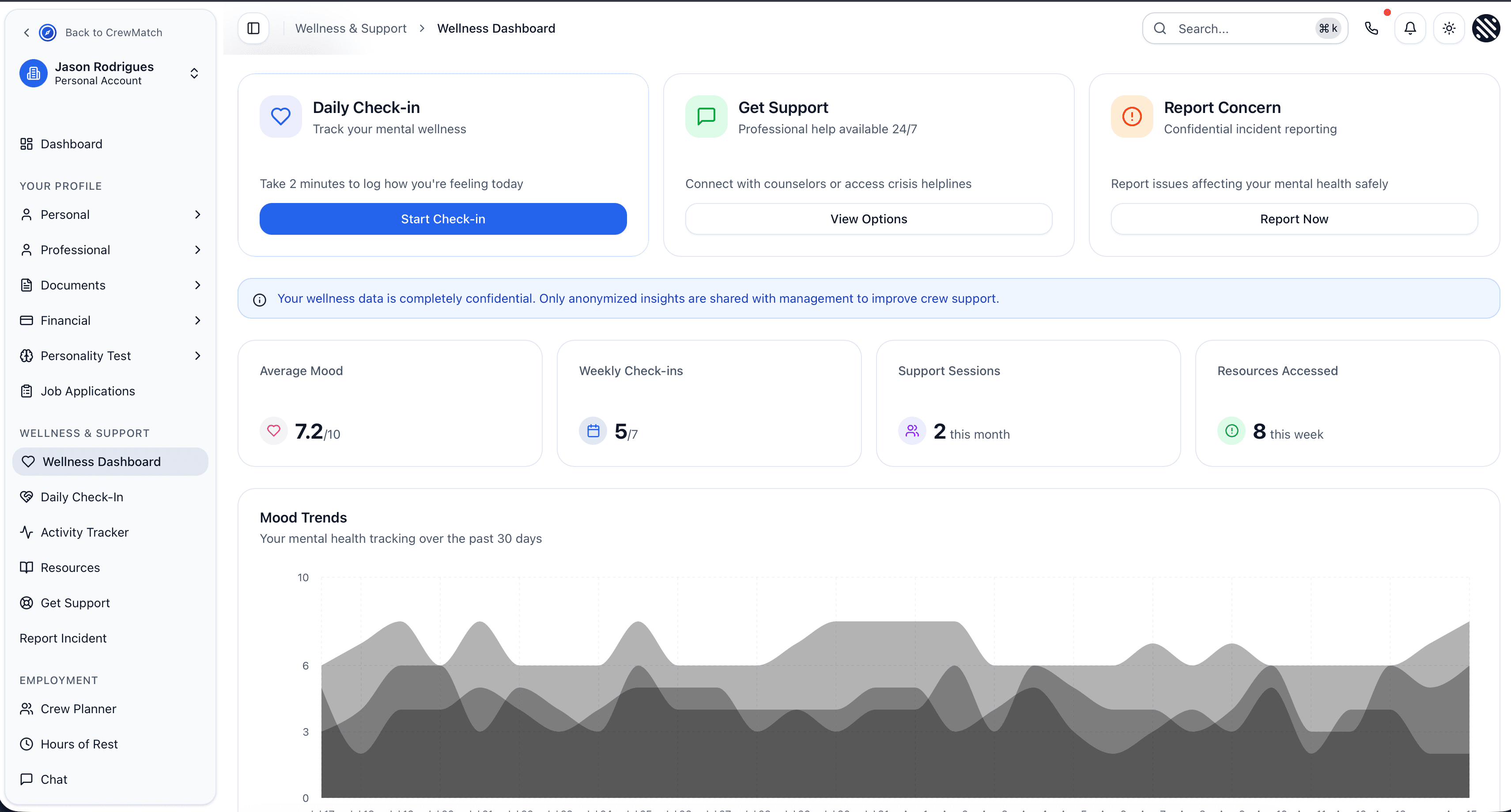Click the phone call icon in header

click(1371, 28)
